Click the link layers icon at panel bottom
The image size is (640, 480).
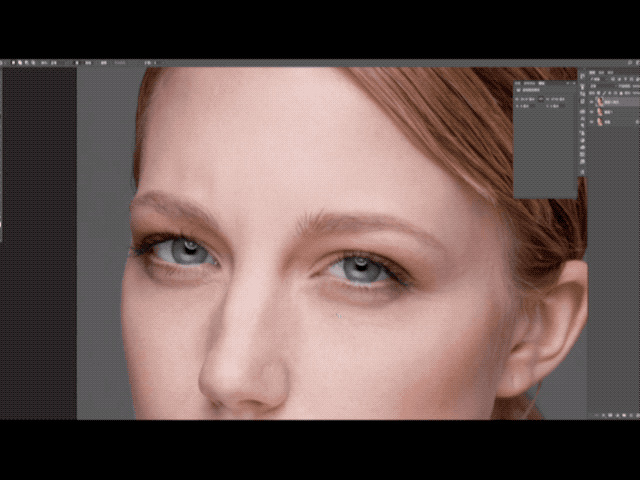pyautogui.click(x=597, y=415)
